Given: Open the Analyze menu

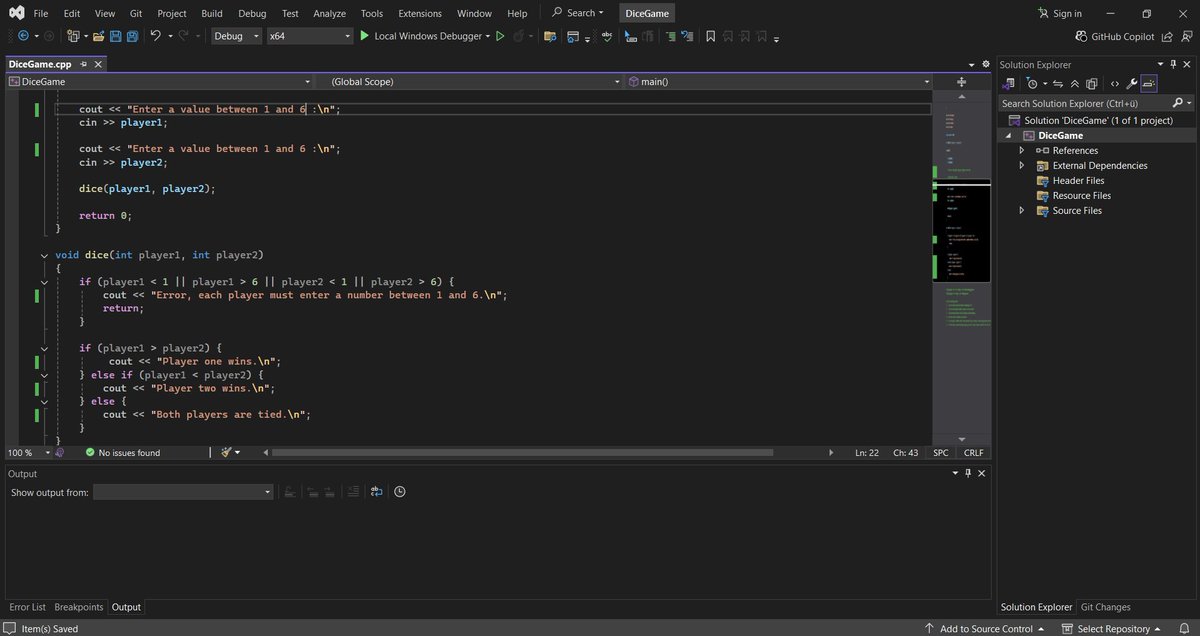Looking at the screenshot, I should 329,14.
